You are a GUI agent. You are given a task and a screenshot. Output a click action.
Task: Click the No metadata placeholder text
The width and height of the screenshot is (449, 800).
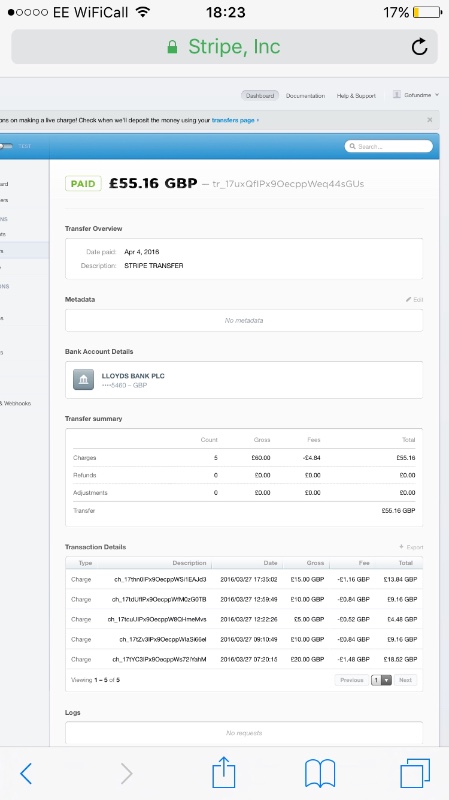[244, 320]
